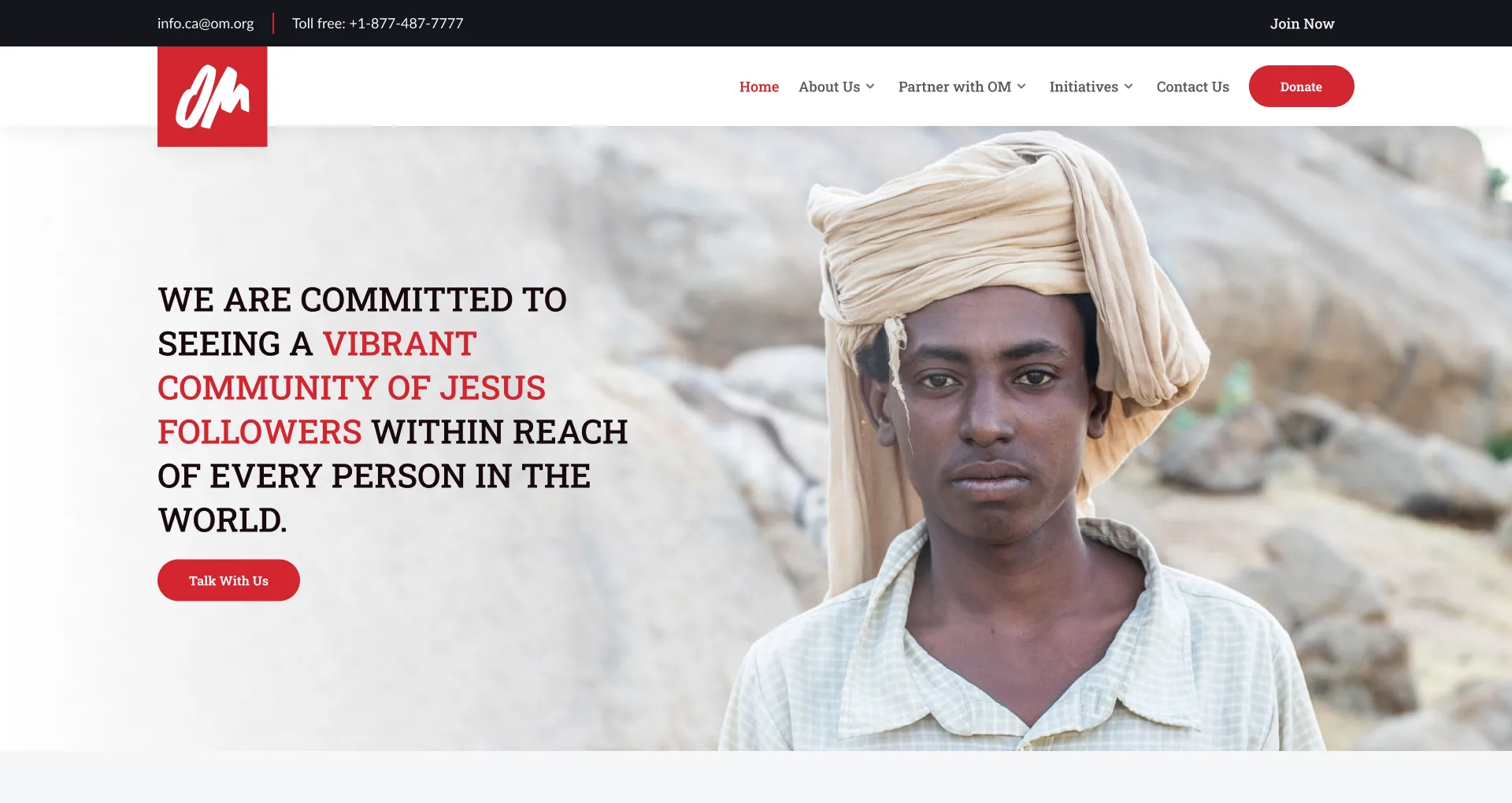Select the Initiatives menu label
This screenshot has width=1512, height=803.
pos(1084,87)
